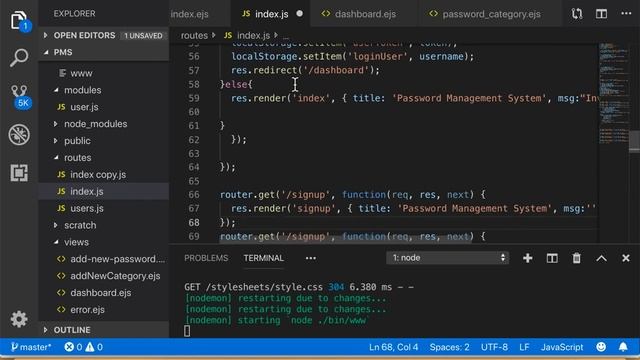
Task: Click 'Ln 68, Col 4' in status bar
Action: (x=393, y=347)
